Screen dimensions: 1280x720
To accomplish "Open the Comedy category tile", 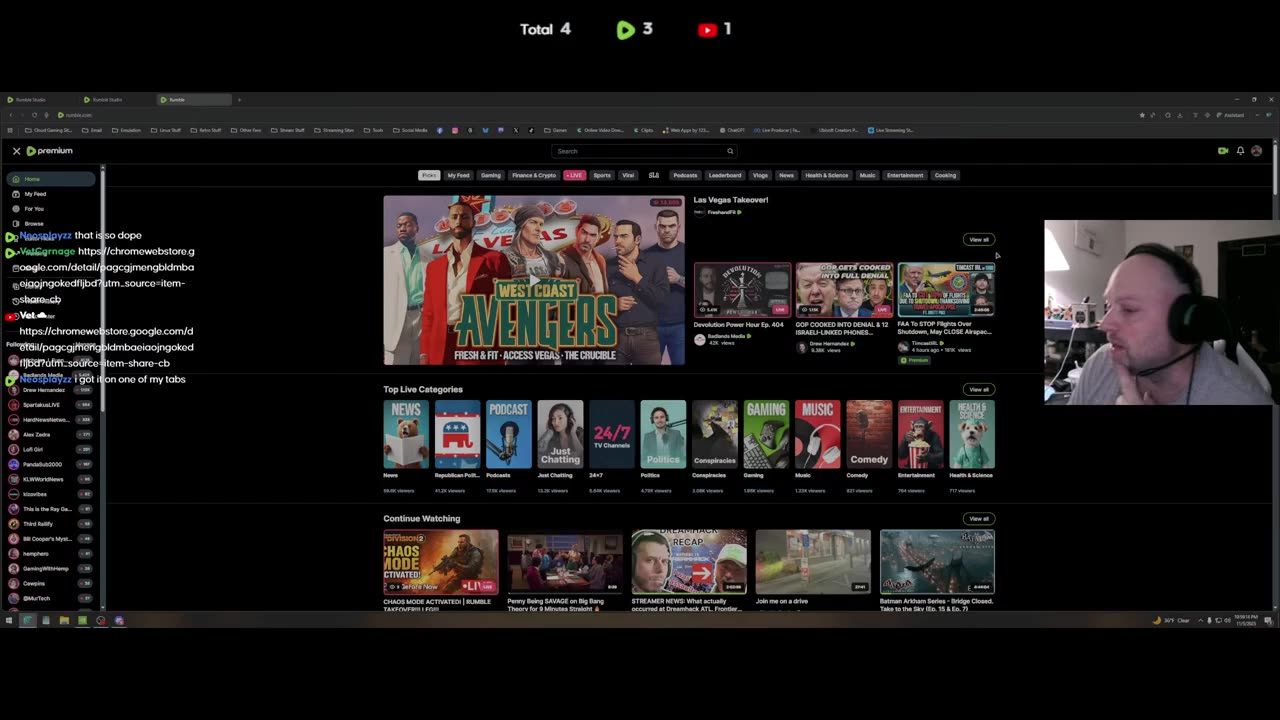I will pyautogui.click(x=869, y=434).
